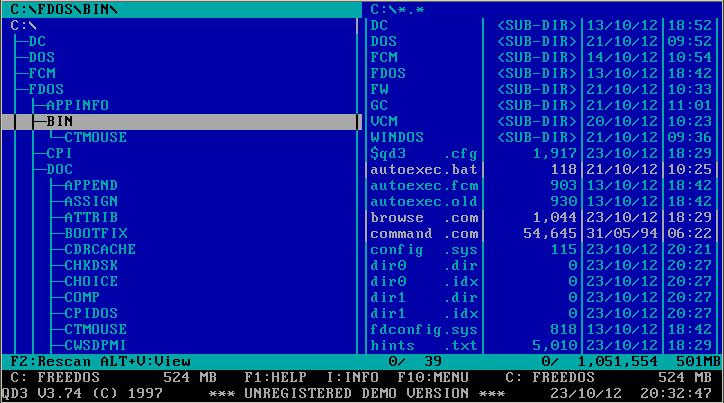The image size is (724, 403).
Task: Select CTMOUSE folder under BIN
Action: [96, 137]
